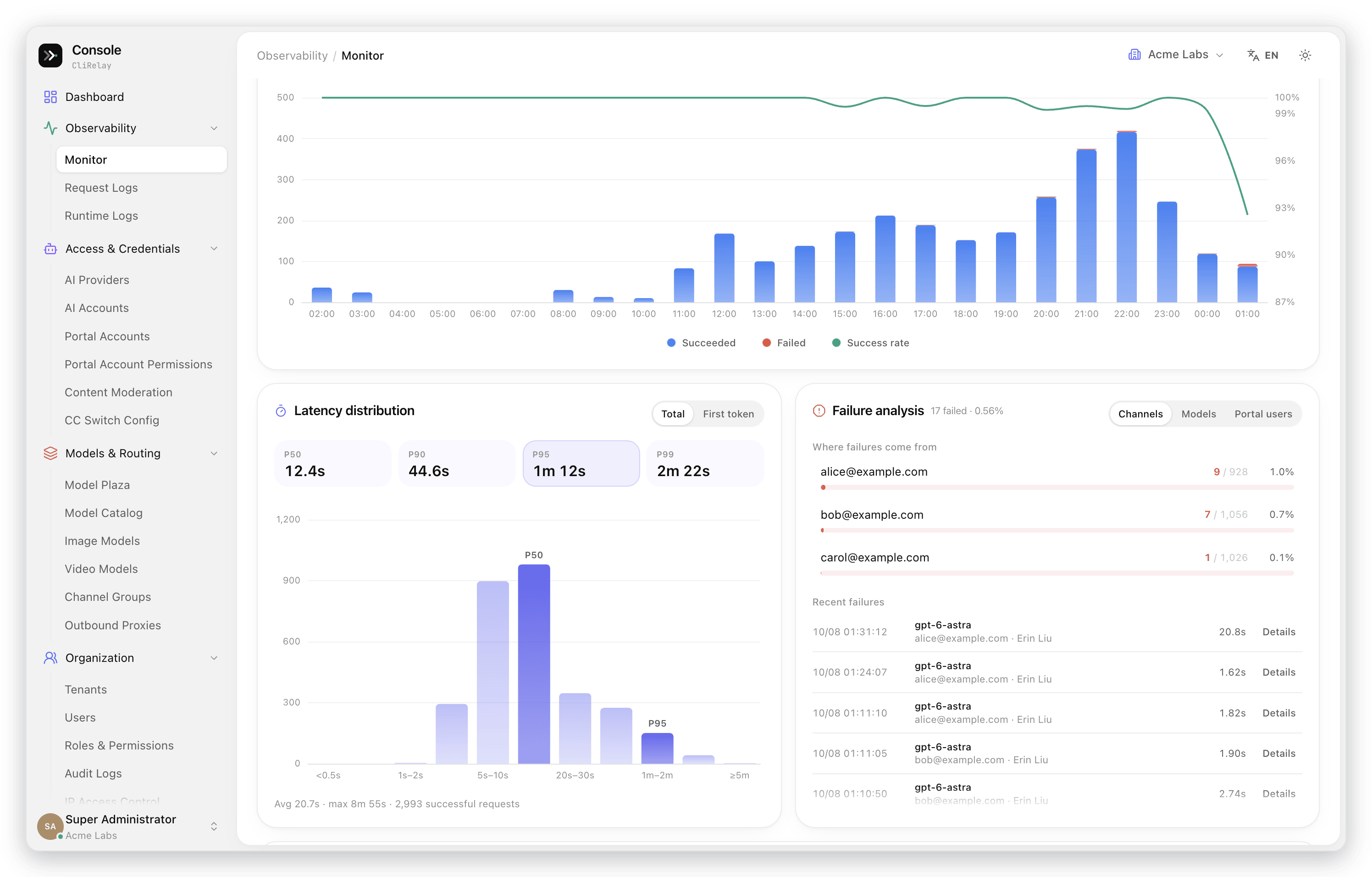Click the Models & Routing layers icon
1372x877 pixels.
[50, 454]
